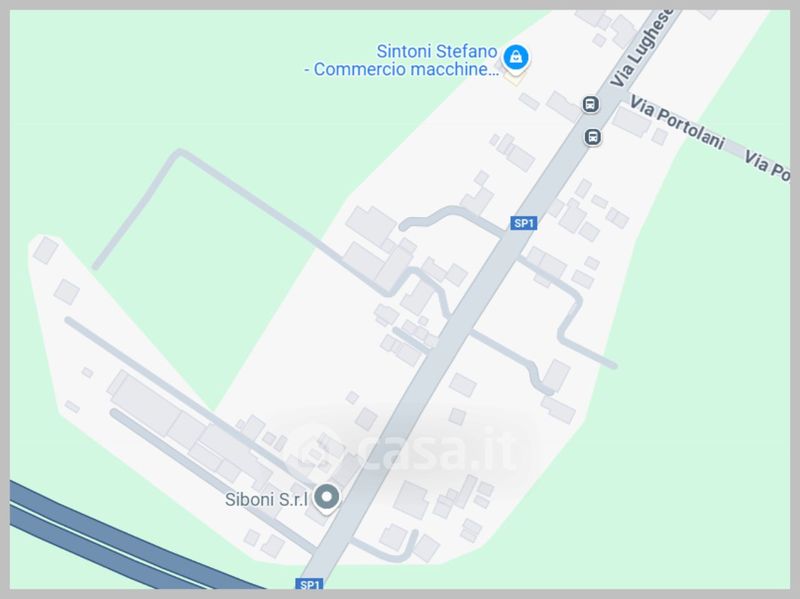800x599 pixels.
Task: Select the upper bus stop icon on Via Lughese
Action: pos(590,104)
